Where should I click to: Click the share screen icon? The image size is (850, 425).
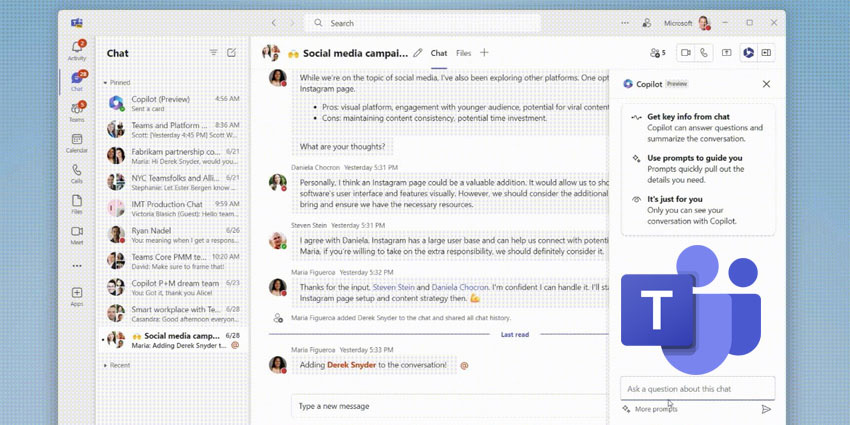click(727, 53)
